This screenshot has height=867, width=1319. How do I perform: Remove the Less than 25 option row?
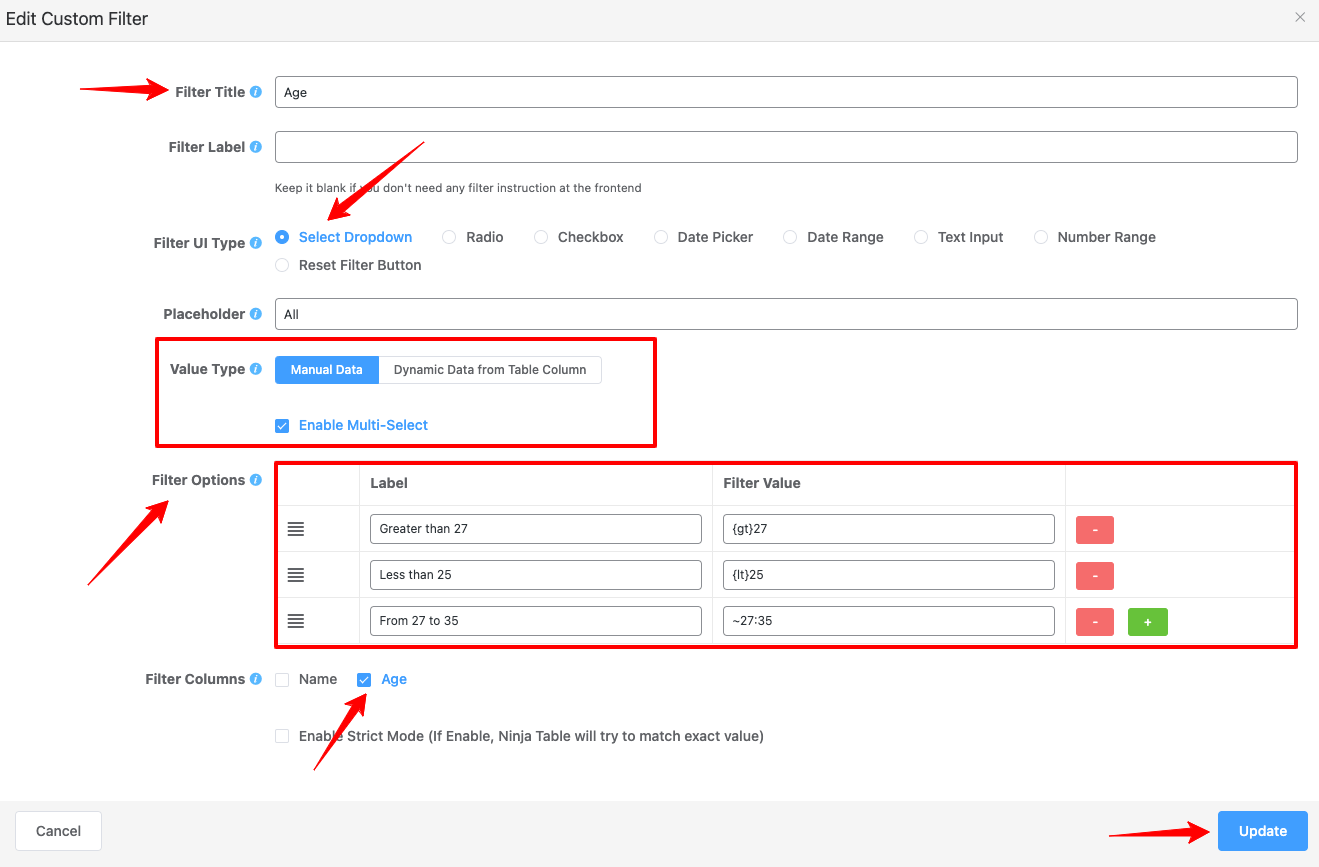pyautogui.click(x=1095, y=575)
